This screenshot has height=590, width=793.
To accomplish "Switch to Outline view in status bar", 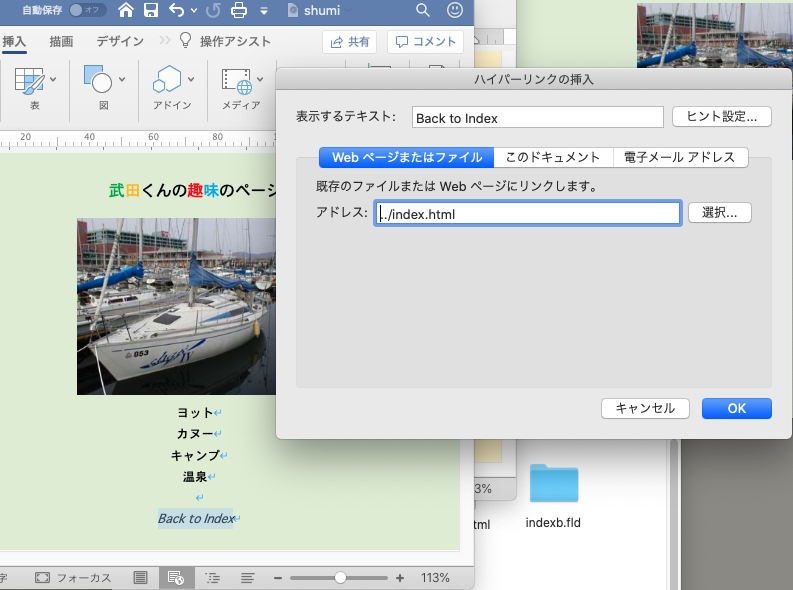I will (211, 577).
